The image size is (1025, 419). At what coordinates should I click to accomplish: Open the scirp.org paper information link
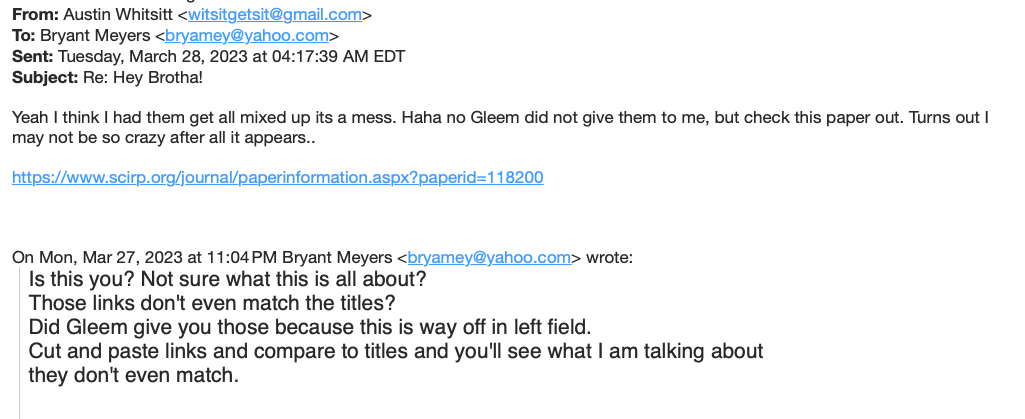[277, 177]
